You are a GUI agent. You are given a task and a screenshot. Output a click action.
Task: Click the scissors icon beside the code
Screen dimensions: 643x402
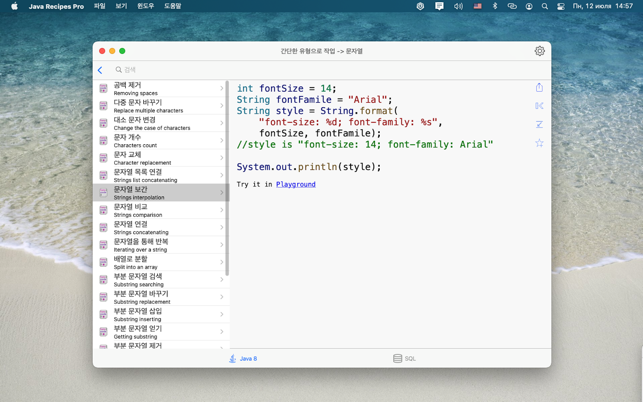click(539, 106)
